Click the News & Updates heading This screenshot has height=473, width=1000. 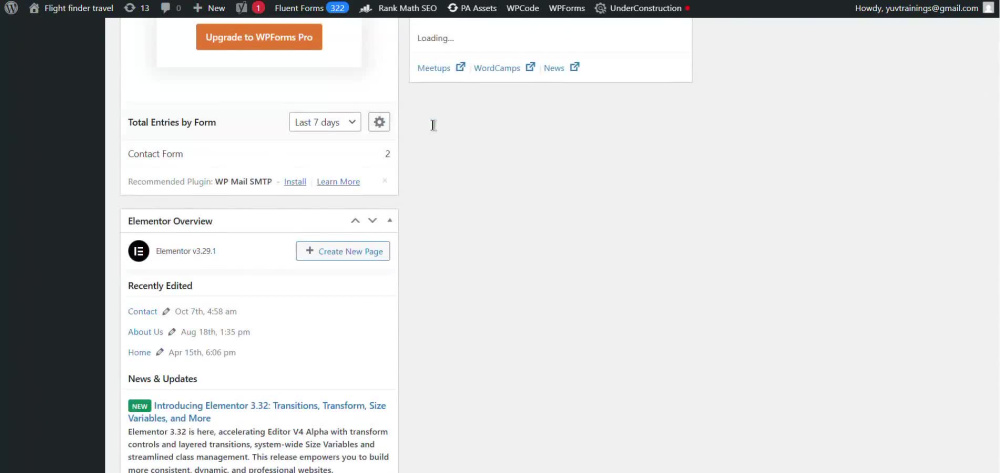[163, 379]
